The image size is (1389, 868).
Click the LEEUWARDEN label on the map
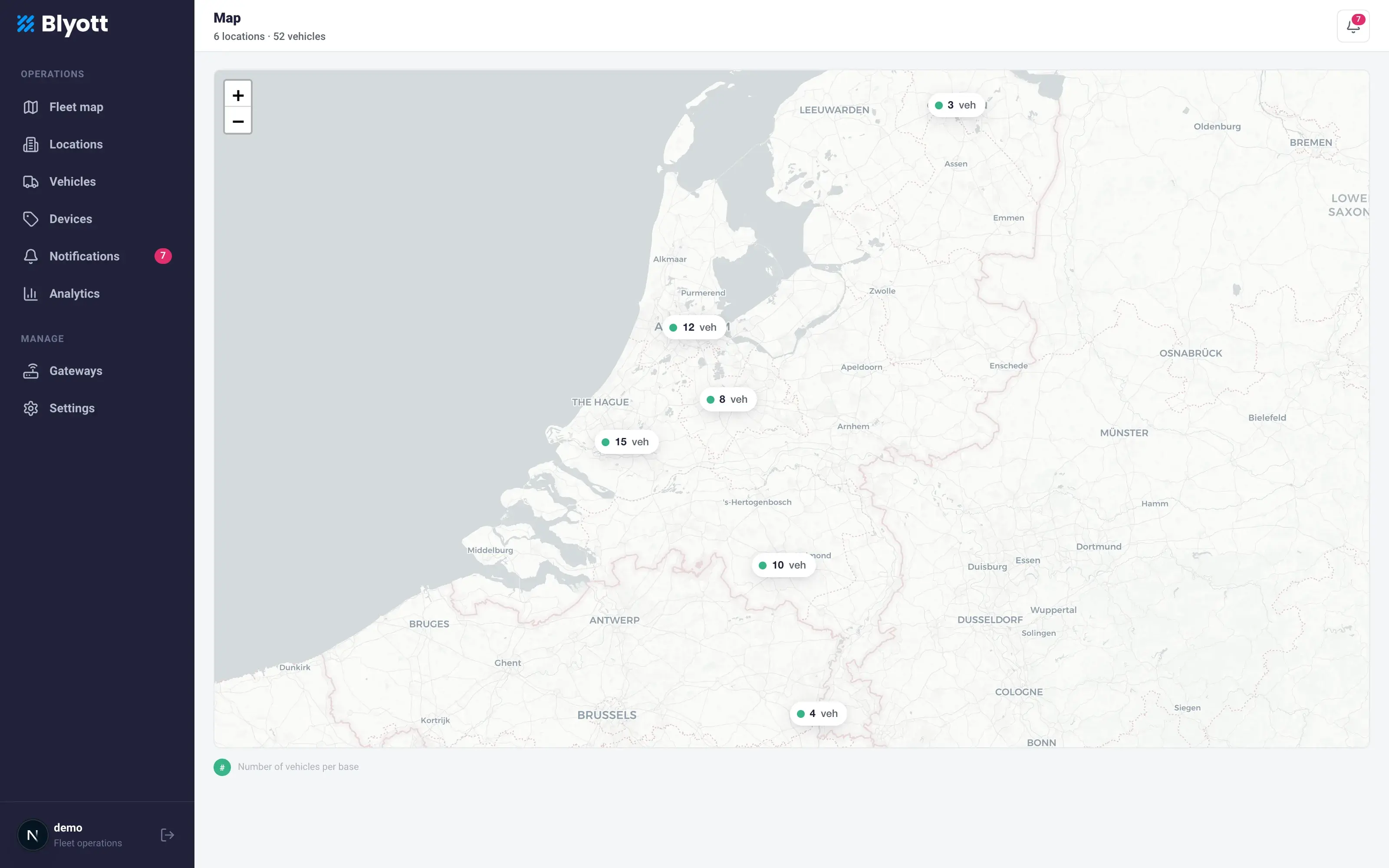pyautogui.click(x=834, y=110)
